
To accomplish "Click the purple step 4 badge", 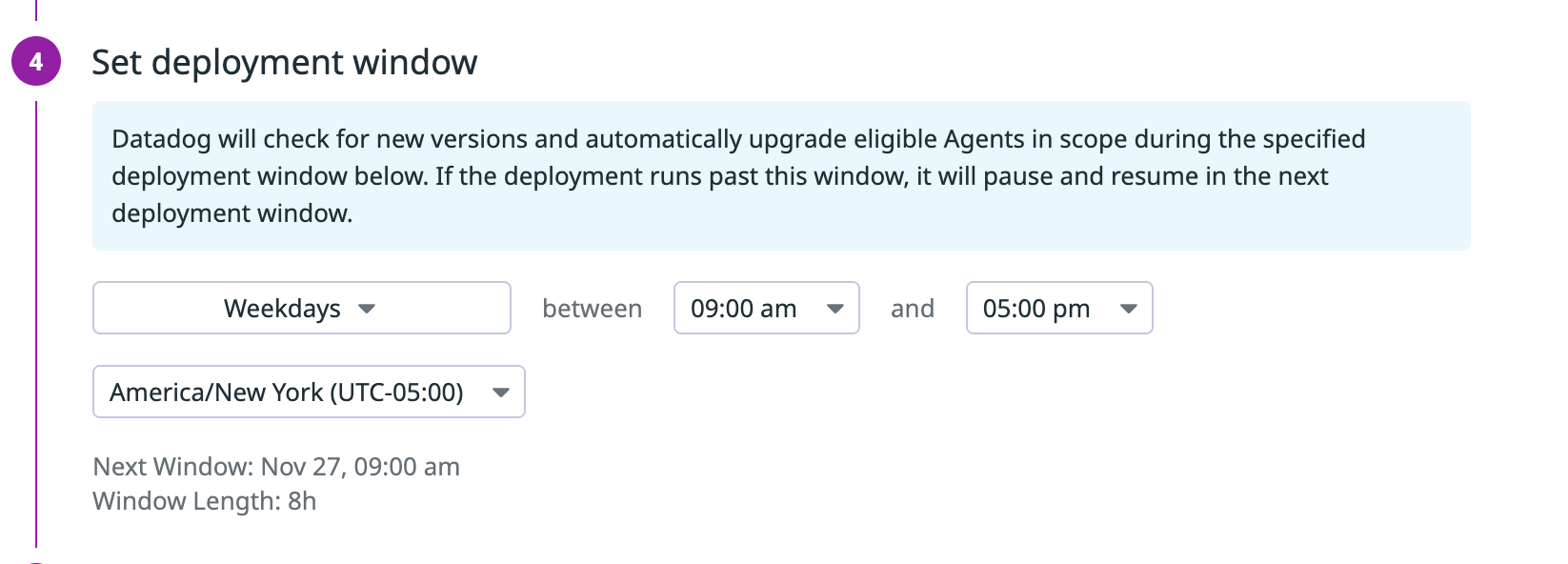I will [36, 62].
